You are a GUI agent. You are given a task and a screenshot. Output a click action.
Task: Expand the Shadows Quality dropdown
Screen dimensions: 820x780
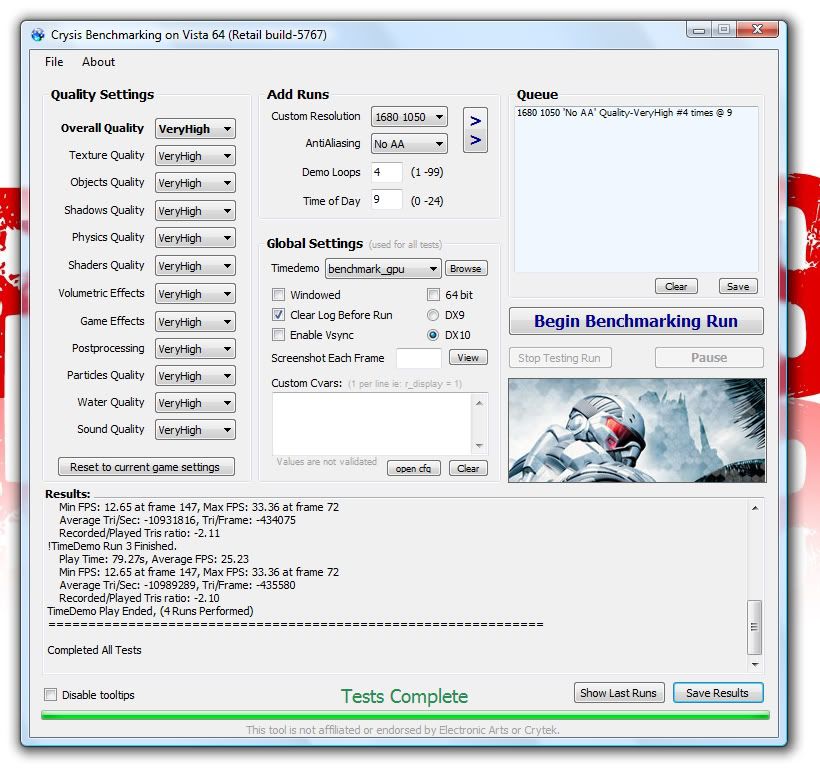[x=195, y=211]
